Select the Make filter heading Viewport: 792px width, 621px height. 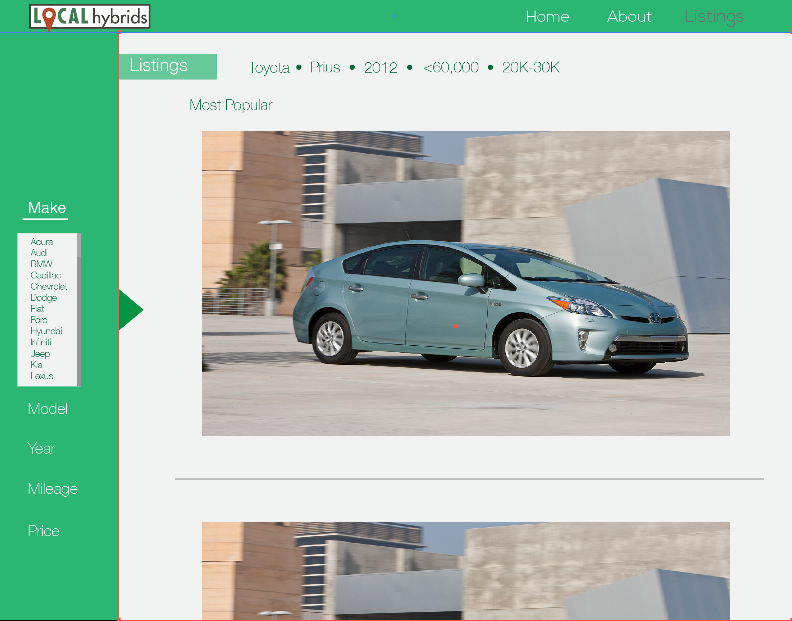tap(46, 208)
